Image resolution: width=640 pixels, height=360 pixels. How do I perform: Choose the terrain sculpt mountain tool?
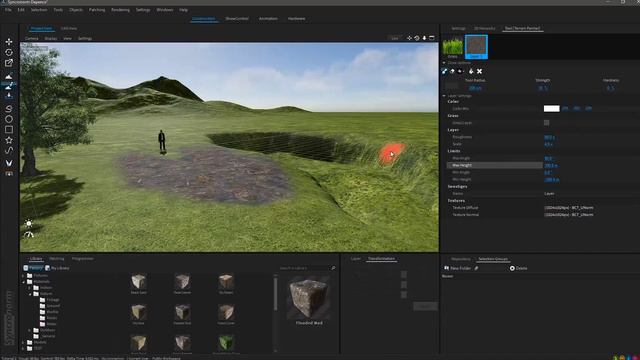tap(9, 76)
